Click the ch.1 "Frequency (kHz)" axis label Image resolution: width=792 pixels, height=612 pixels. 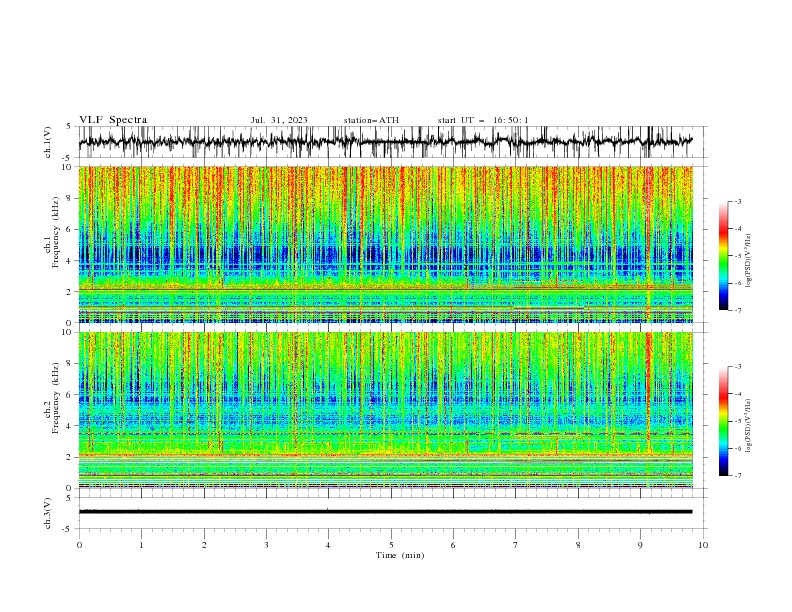pyautogui.click(x=55, y=232)
